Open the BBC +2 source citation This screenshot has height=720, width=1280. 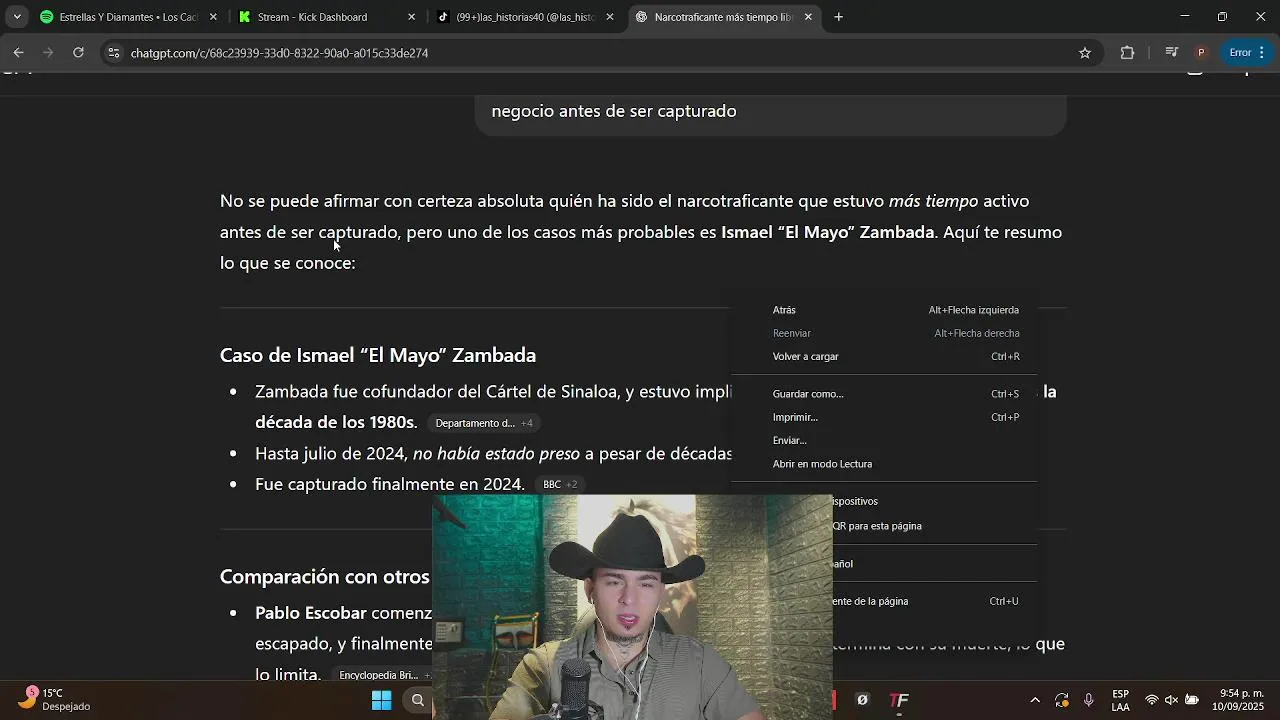point(560,484)
